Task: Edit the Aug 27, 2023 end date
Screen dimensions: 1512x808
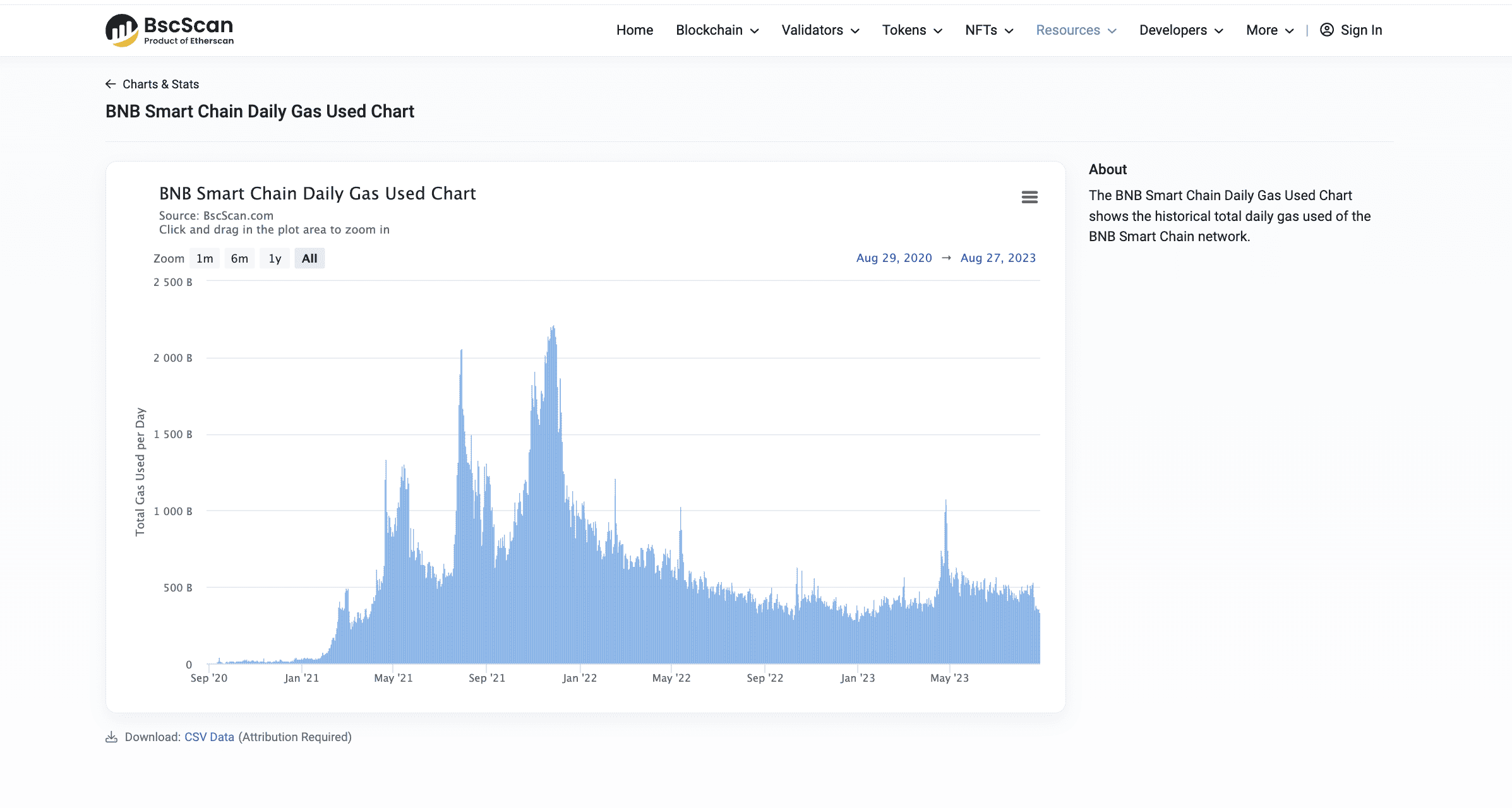Action: (998, 258)
